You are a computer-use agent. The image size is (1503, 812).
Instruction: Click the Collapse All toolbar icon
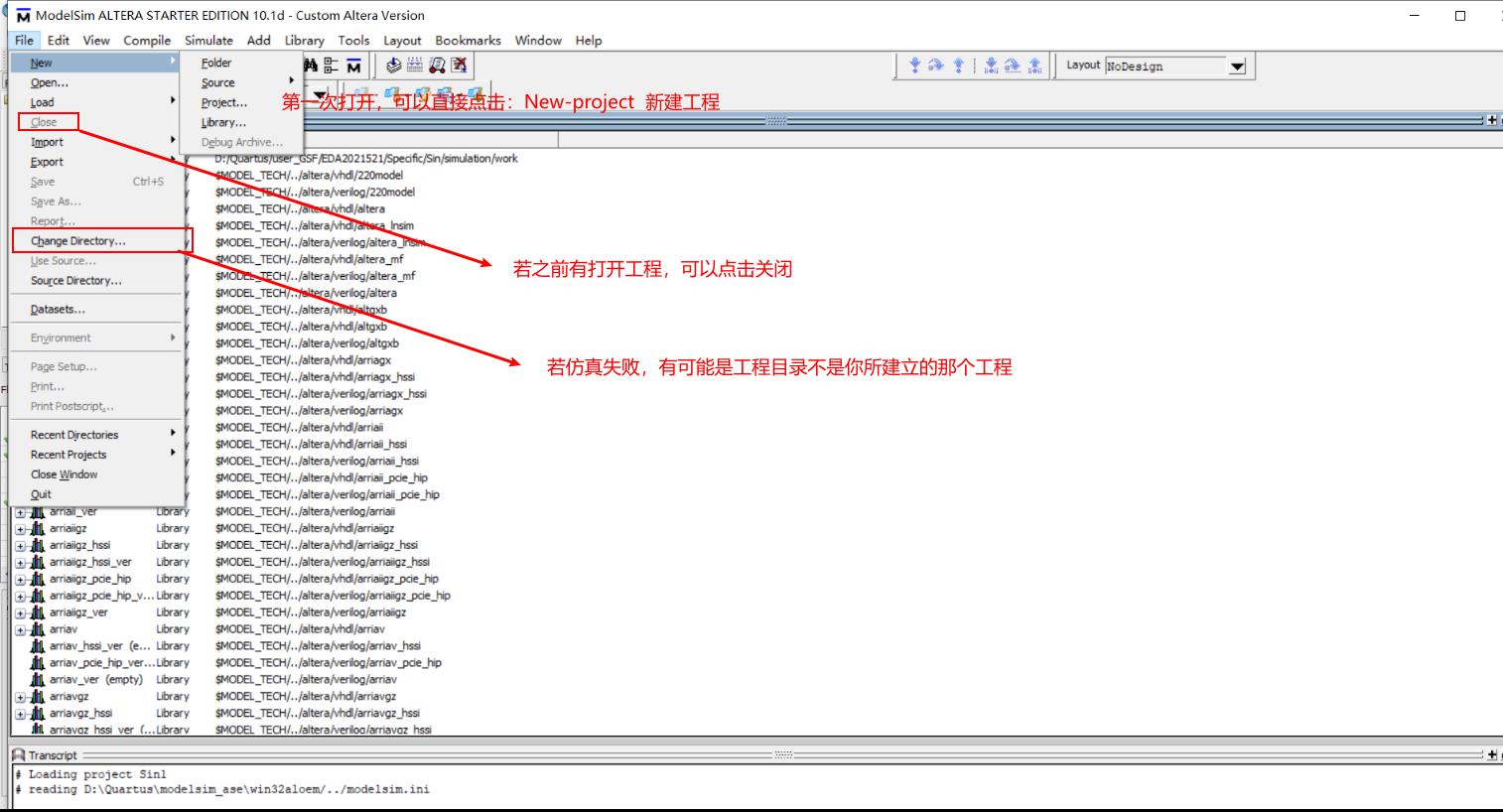331,66
